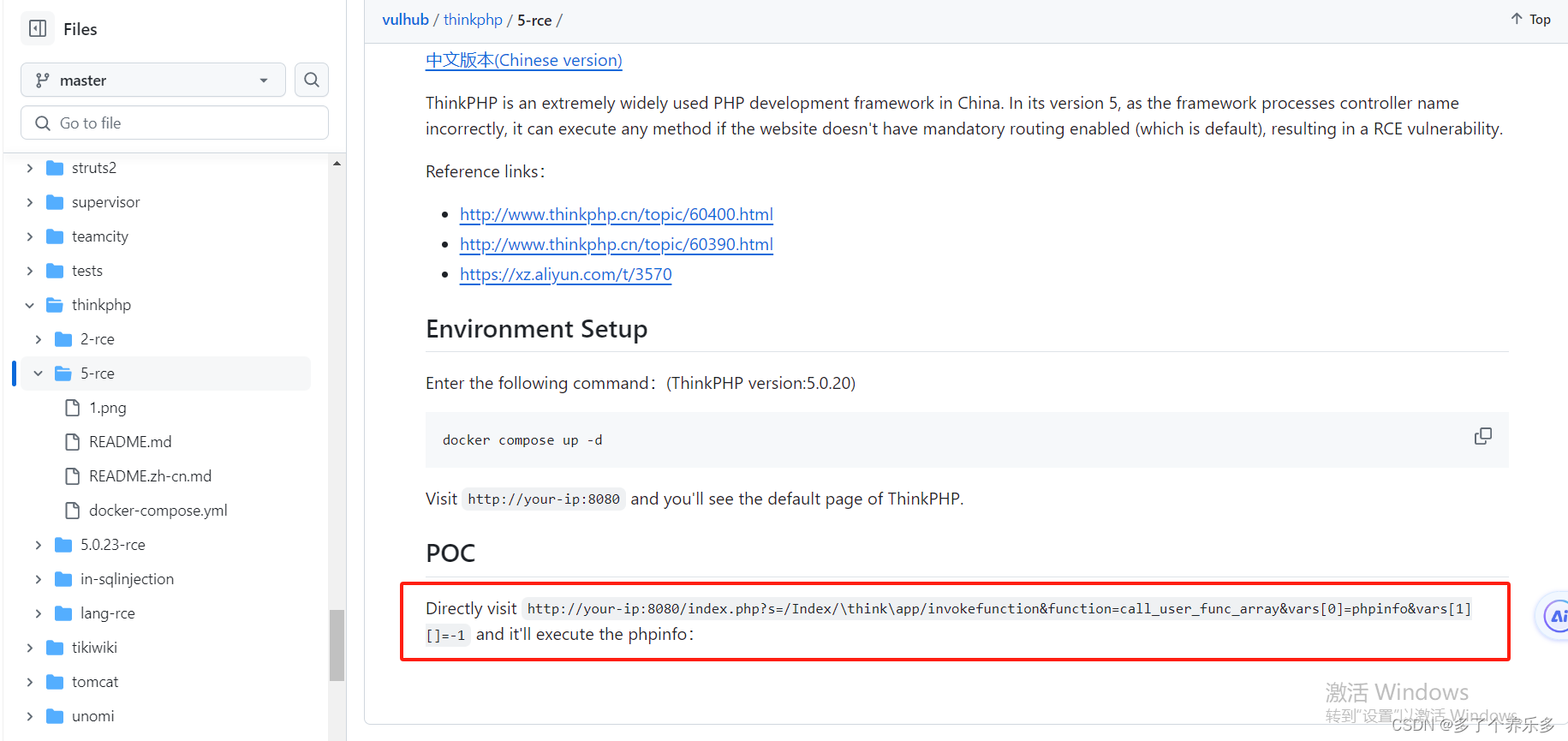Open README.md in the file tree

tap(130, 442)
